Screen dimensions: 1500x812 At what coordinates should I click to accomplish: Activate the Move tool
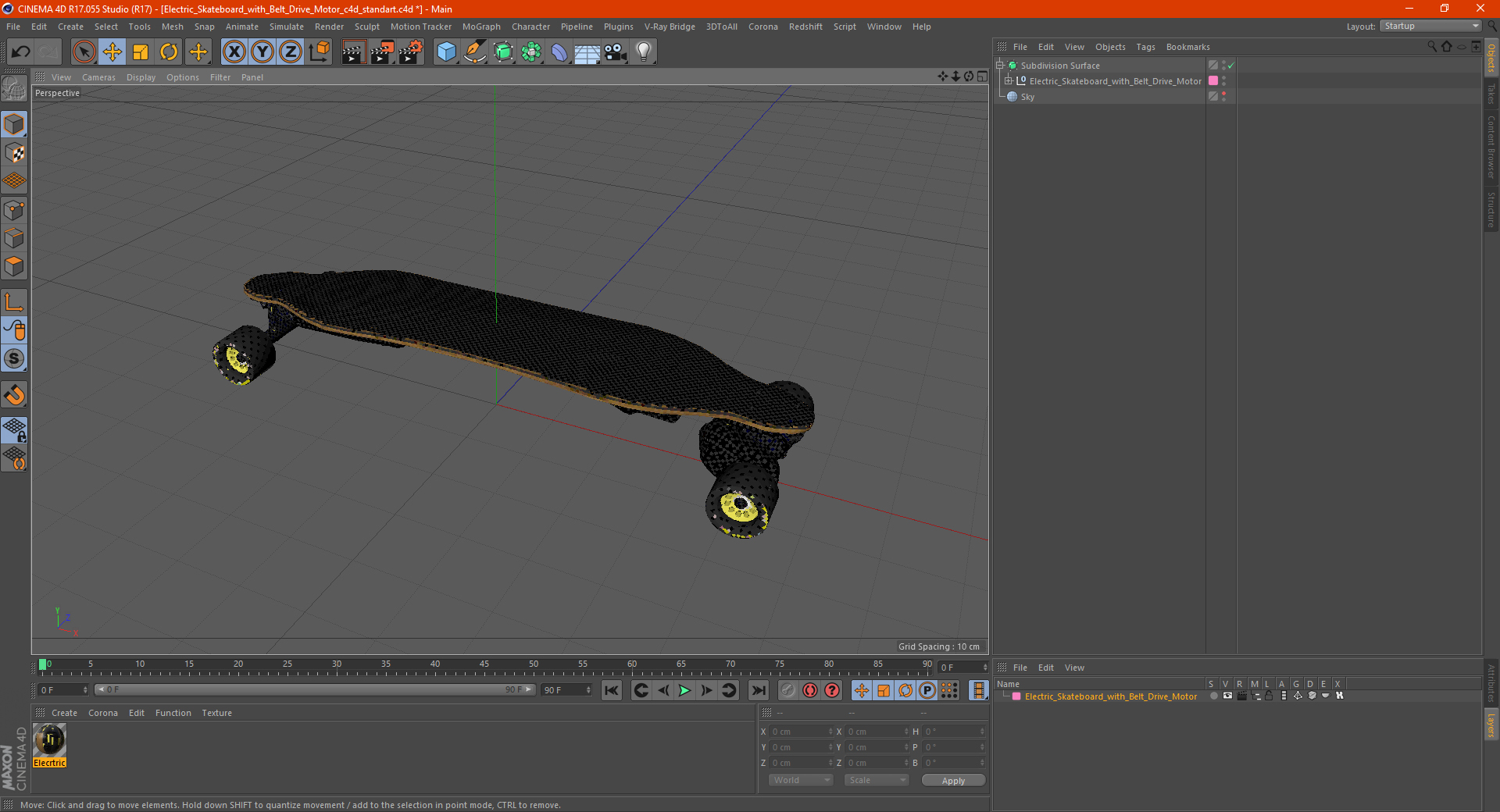[x=112, y=52]
